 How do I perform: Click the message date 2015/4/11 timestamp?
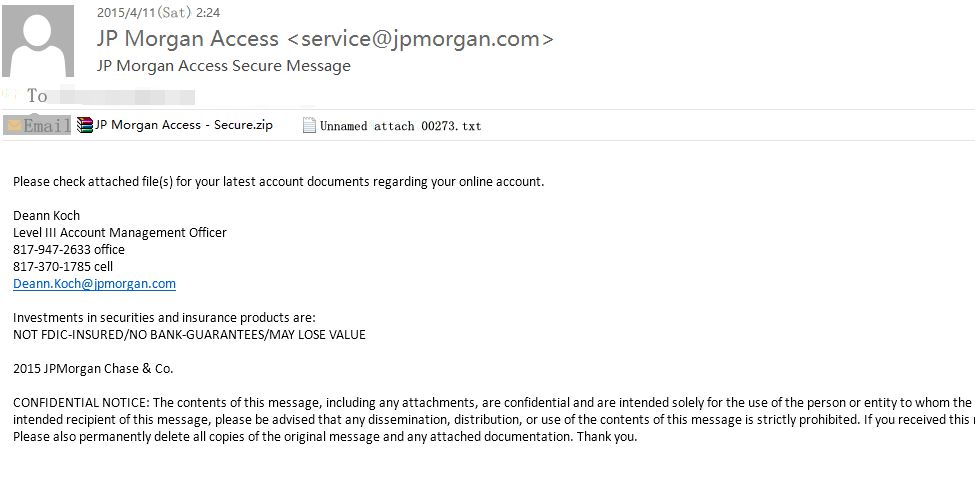point(159,12)
